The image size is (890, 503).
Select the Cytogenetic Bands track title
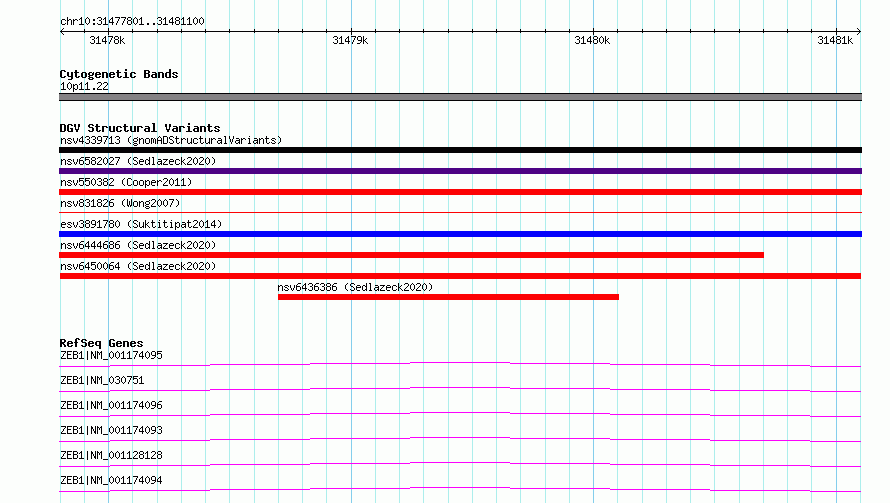(x=119, y=74)
